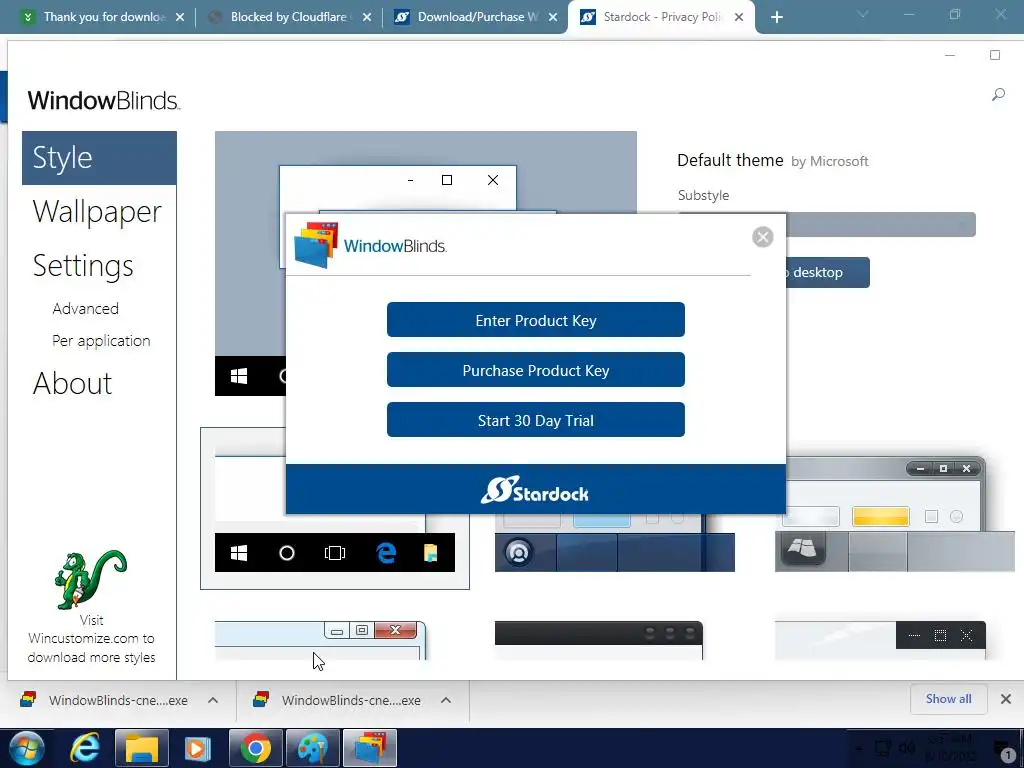
Task: Click Purchase Product Key button
Action: [x=536, y=370]
